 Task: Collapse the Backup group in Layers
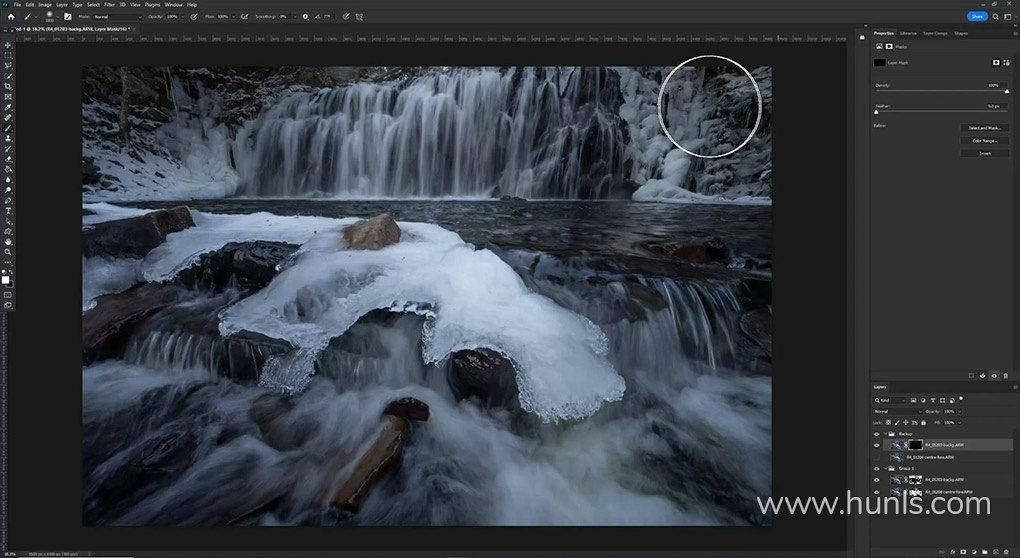click(x=887, y=434)
